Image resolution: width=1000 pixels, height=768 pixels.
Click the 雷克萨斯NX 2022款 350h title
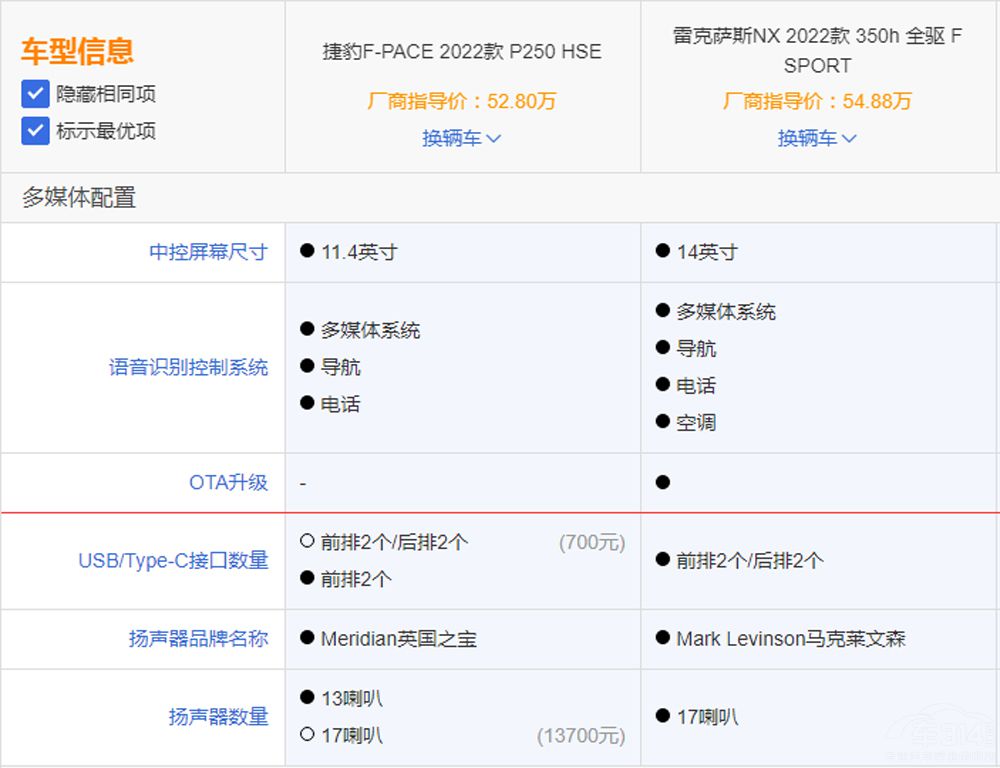click(817, 51)
